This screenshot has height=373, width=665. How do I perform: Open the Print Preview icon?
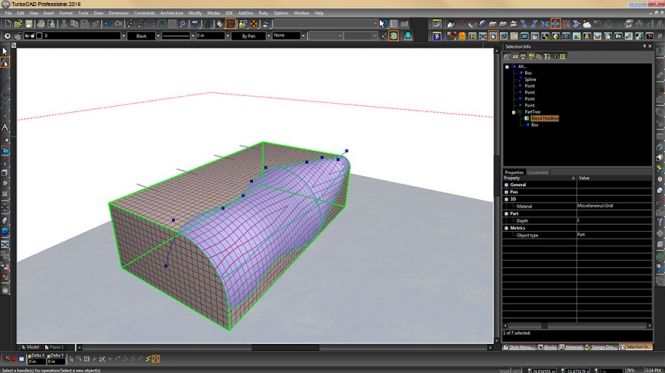pyautogui.click(x=51, y=24)
